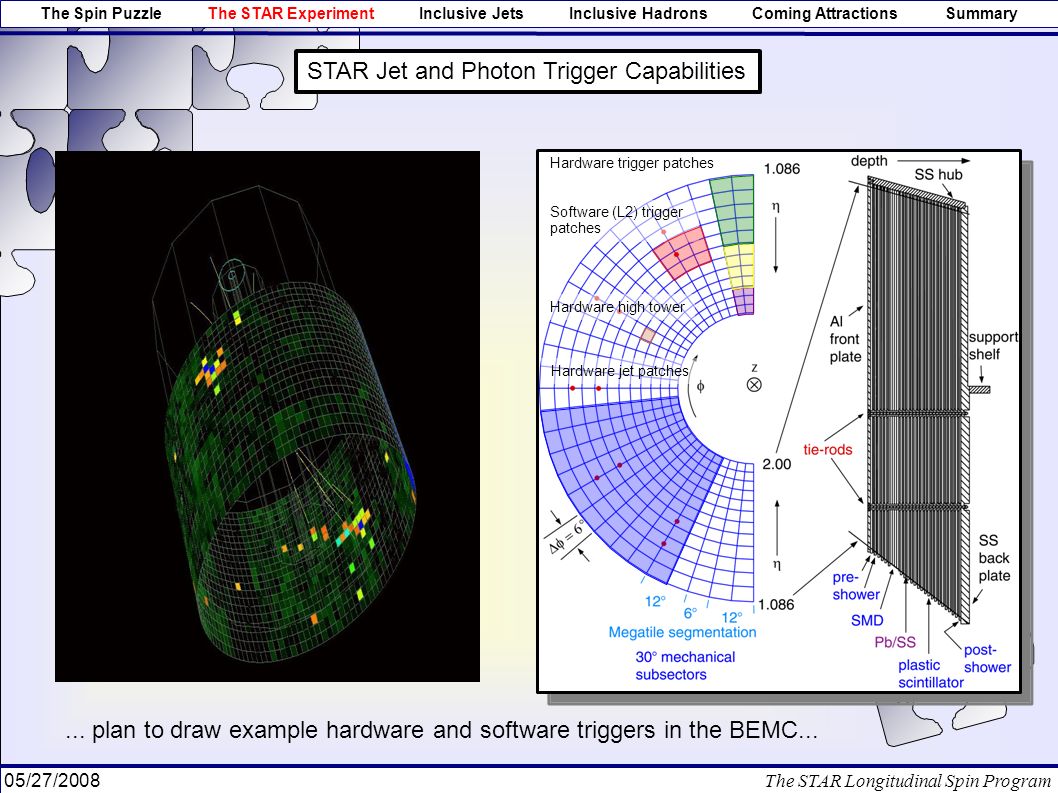Viewport: 1058px width, 793px height.
Task: Click the red software L2 trigger patch
Action: point(683,253)
